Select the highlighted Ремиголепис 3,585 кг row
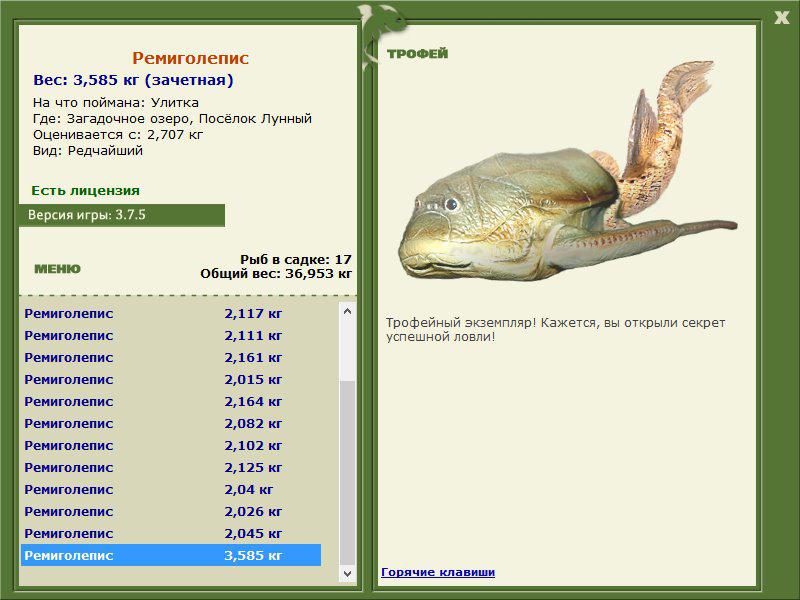The image size is (800, 600). pos(171,555)
